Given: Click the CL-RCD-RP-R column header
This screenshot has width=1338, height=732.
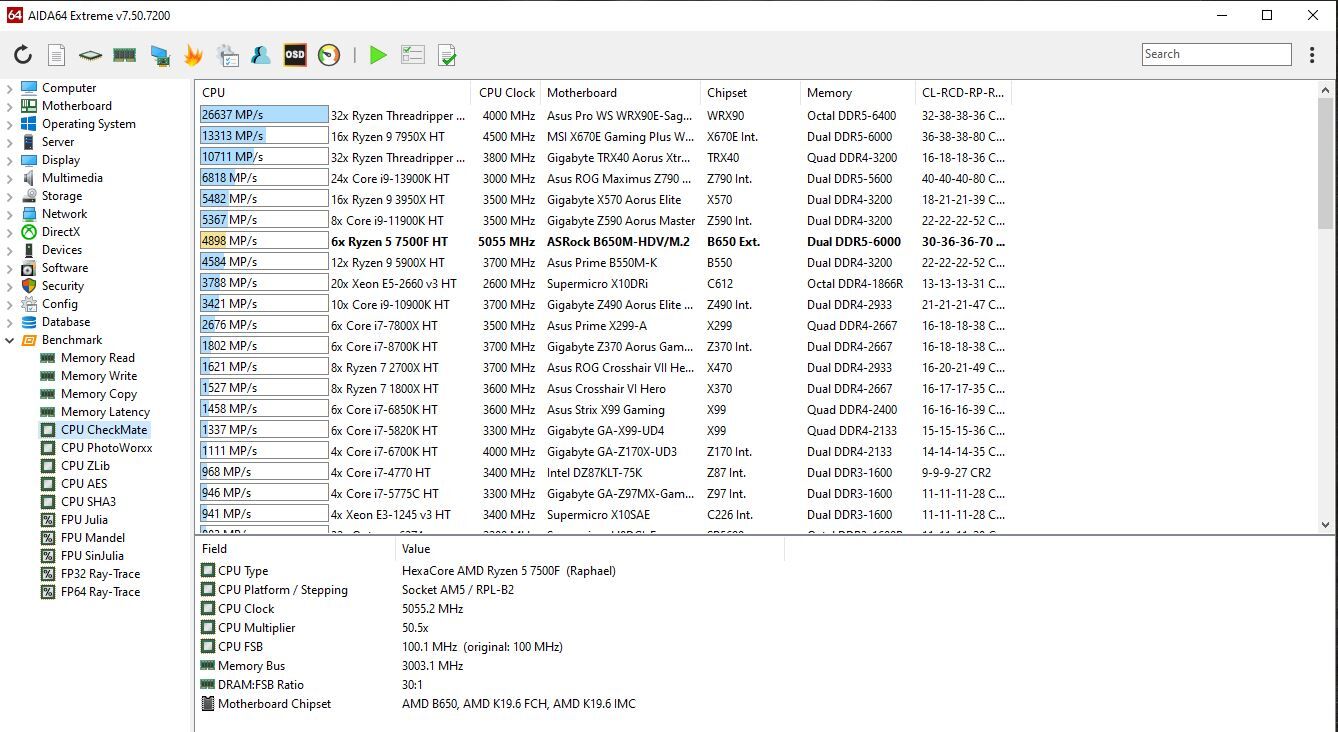Looking at the screenshot, I should pyautogui.click(x=963, y=93).
